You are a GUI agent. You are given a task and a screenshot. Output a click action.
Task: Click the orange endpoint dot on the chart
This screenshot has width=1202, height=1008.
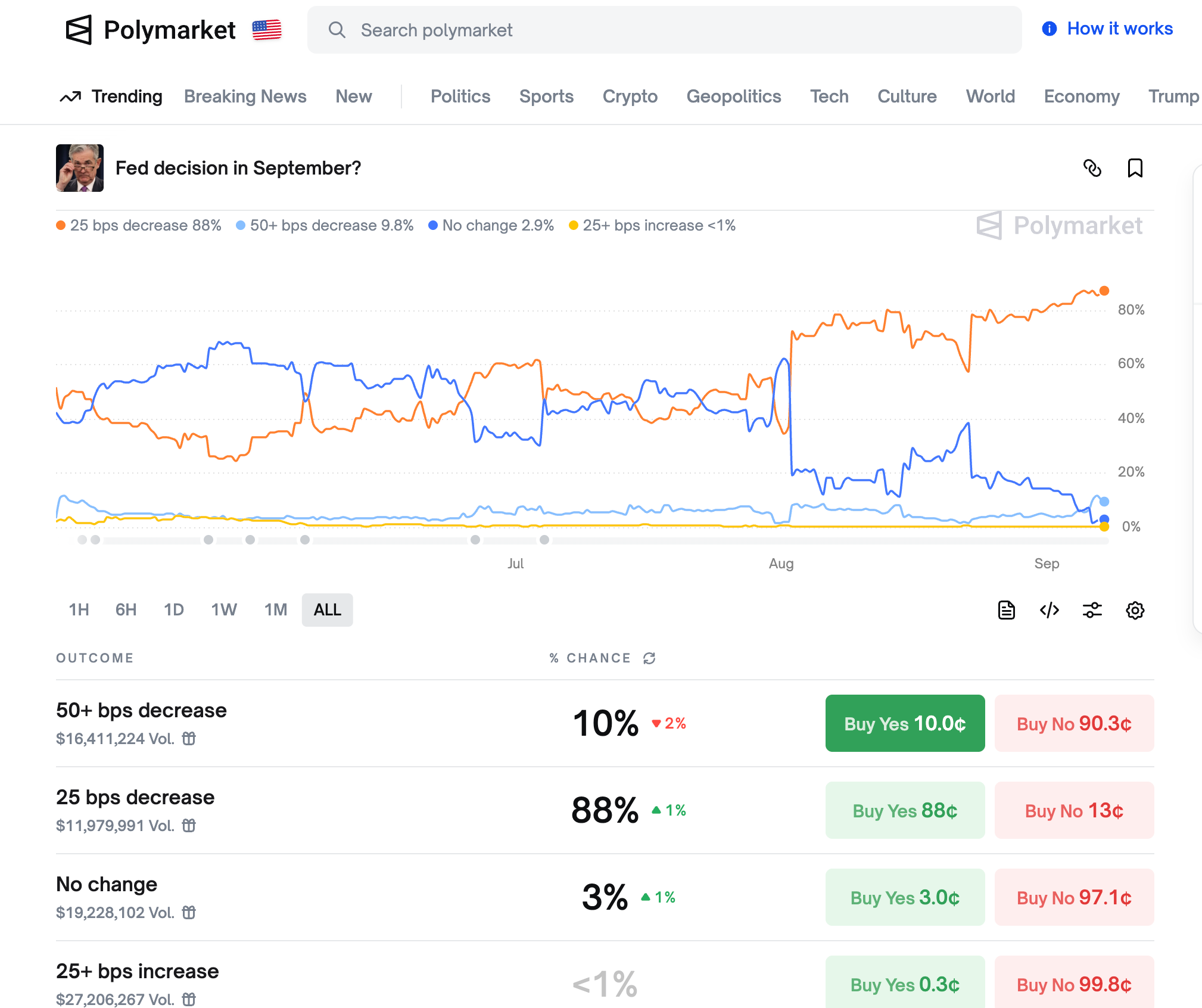pos(1104,291)
